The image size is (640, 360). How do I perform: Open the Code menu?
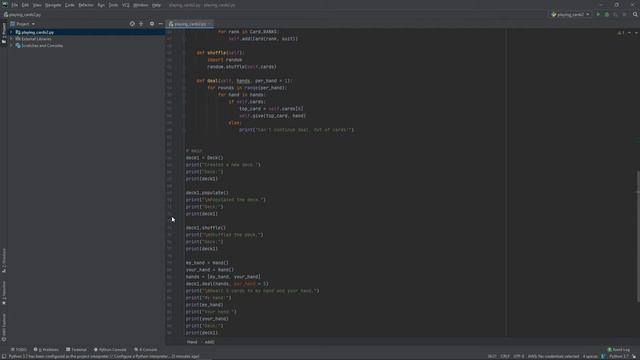click(x=70, y=5)
